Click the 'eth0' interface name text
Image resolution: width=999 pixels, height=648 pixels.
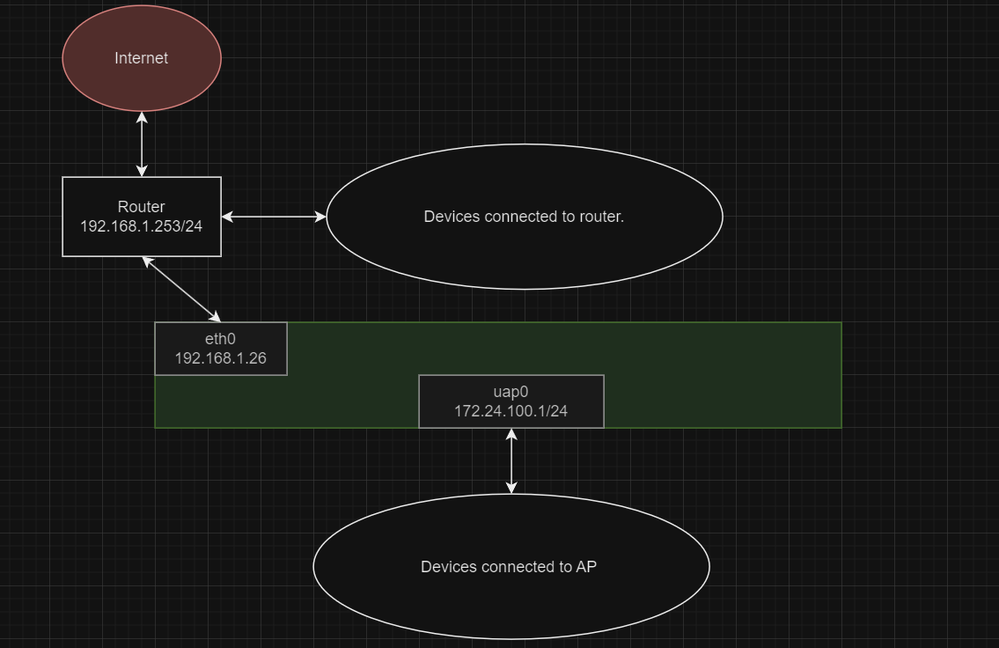(x=219, y=339)
